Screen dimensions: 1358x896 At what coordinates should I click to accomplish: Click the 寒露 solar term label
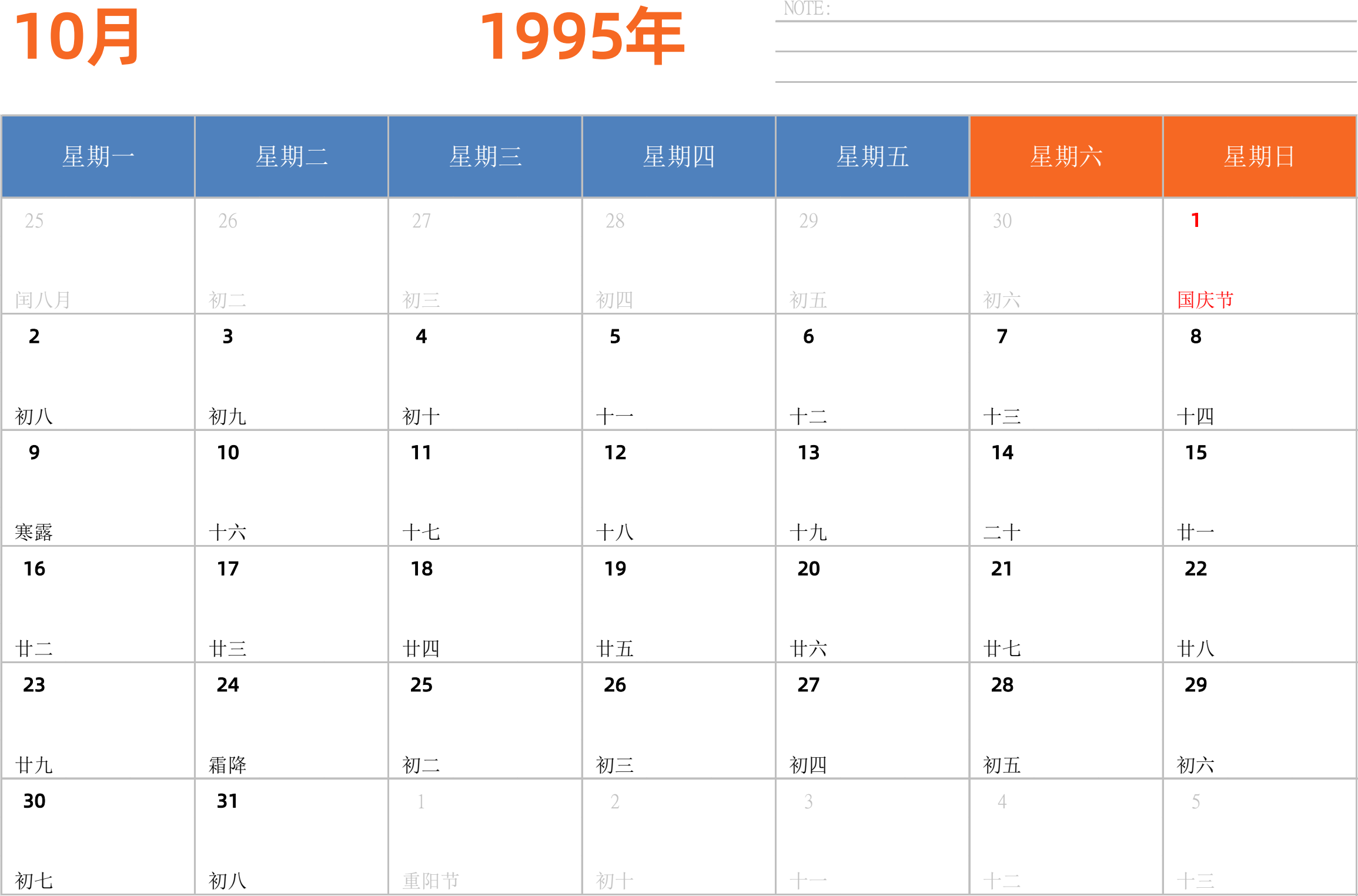point(34,532)
